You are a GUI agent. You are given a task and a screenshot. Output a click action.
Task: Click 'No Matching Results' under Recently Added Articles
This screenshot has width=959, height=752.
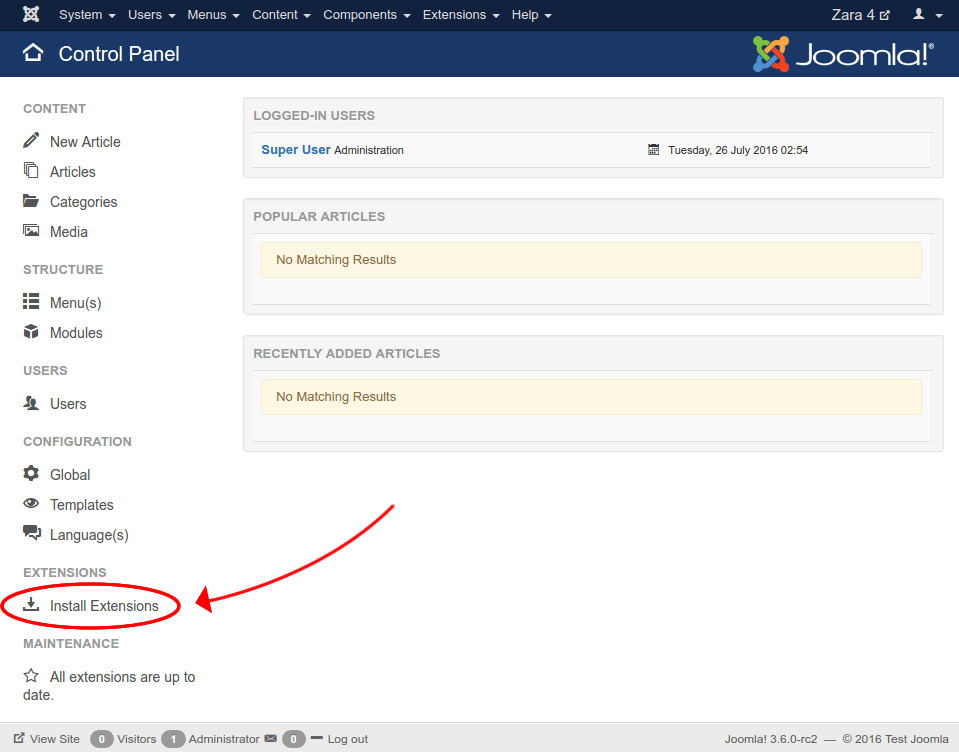click(x=336, y=397)
